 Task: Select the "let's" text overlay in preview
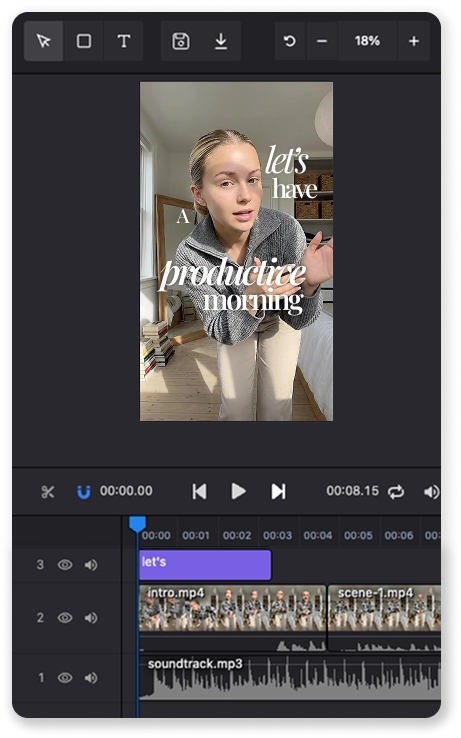click(286, 160)
